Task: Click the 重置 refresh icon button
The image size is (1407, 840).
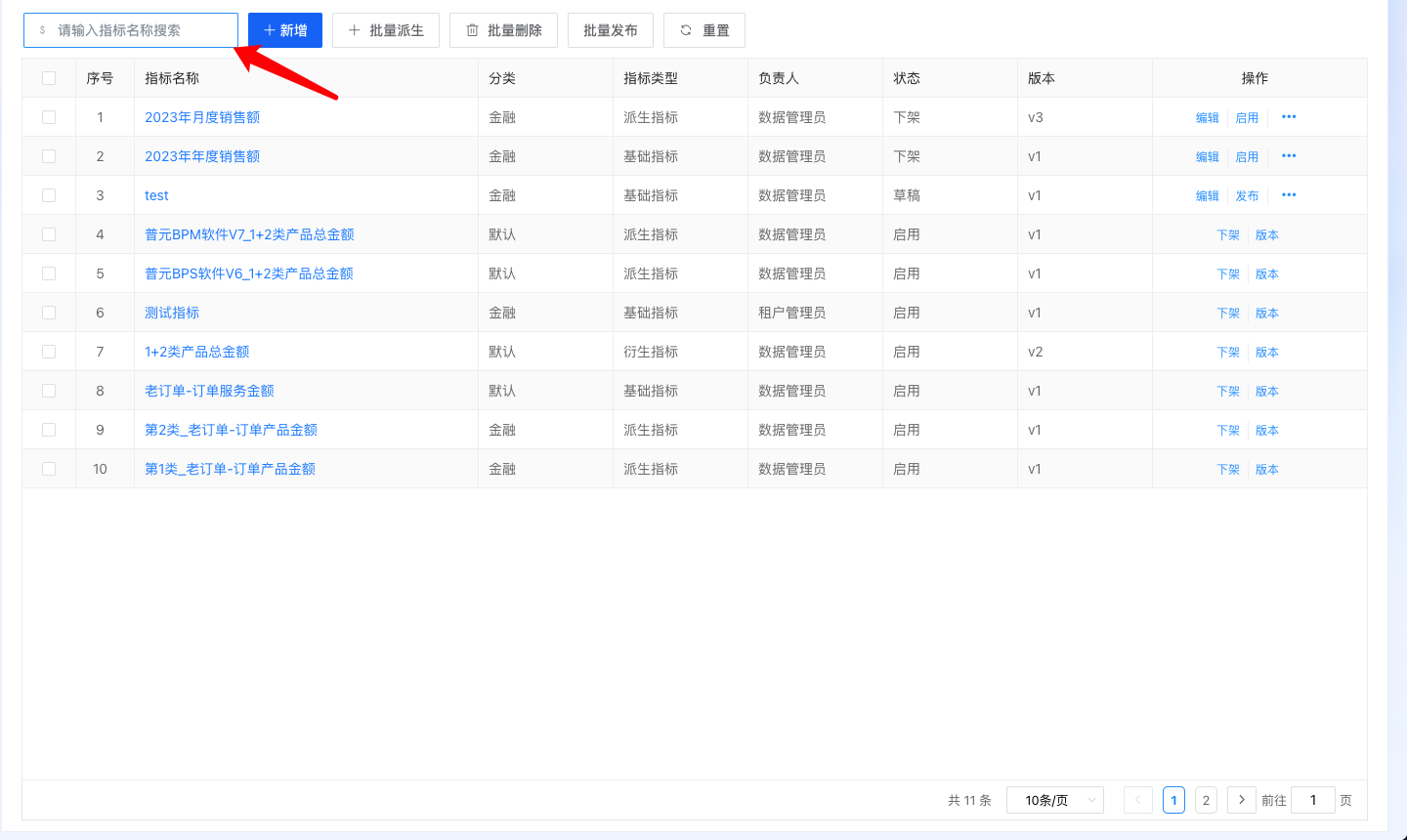Action: tap(703, 30)
